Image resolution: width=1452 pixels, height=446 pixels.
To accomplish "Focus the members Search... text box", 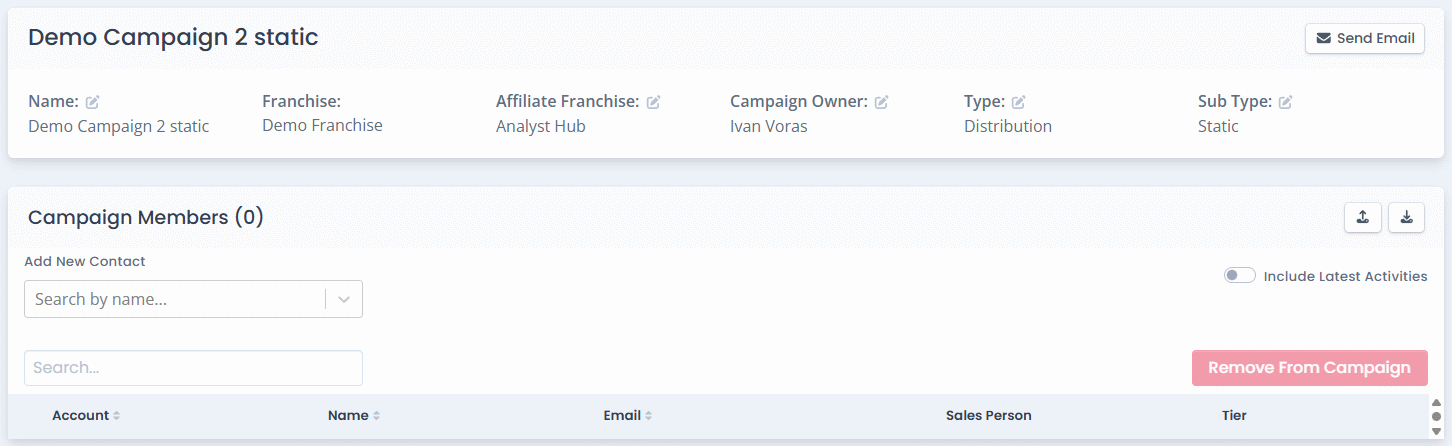I will coord(193,368).
